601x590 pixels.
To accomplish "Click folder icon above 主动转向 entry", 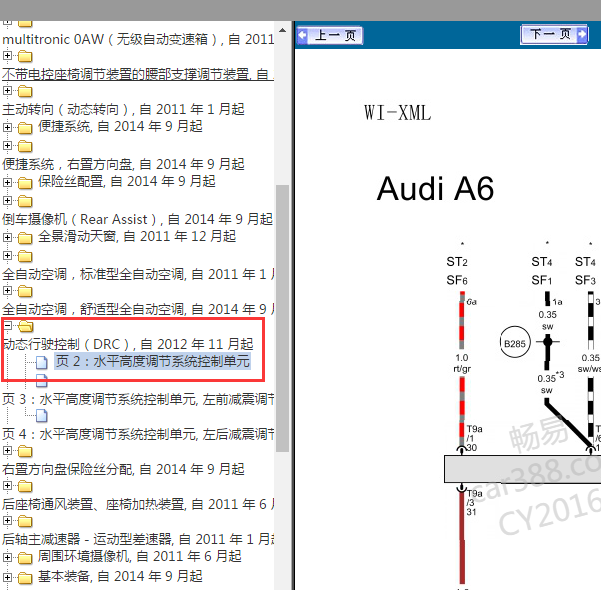I will coord(25,91).
